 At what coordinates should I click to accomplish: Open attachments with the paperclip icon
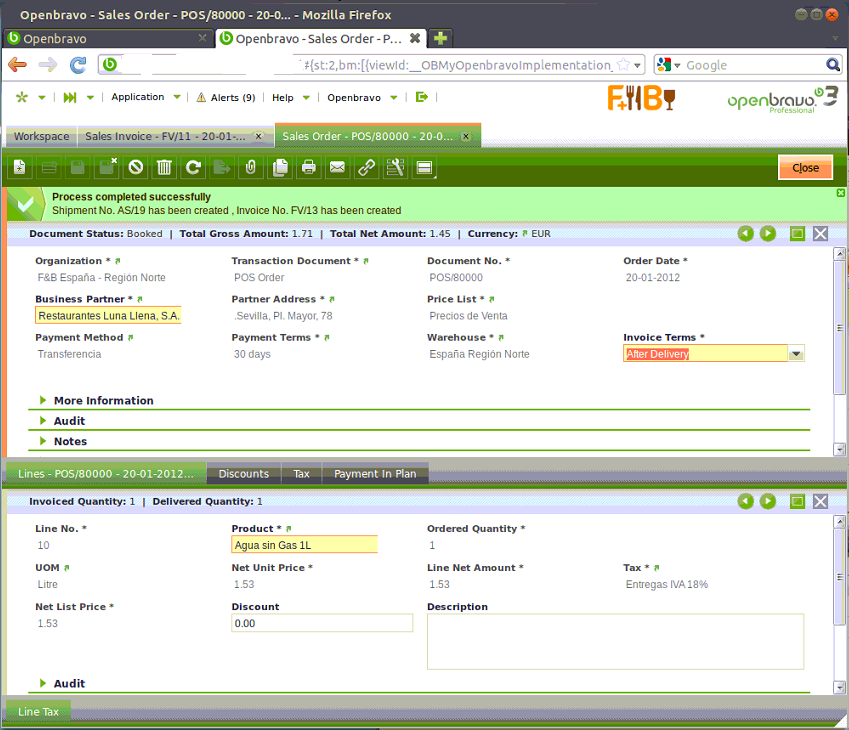[251, 168]
